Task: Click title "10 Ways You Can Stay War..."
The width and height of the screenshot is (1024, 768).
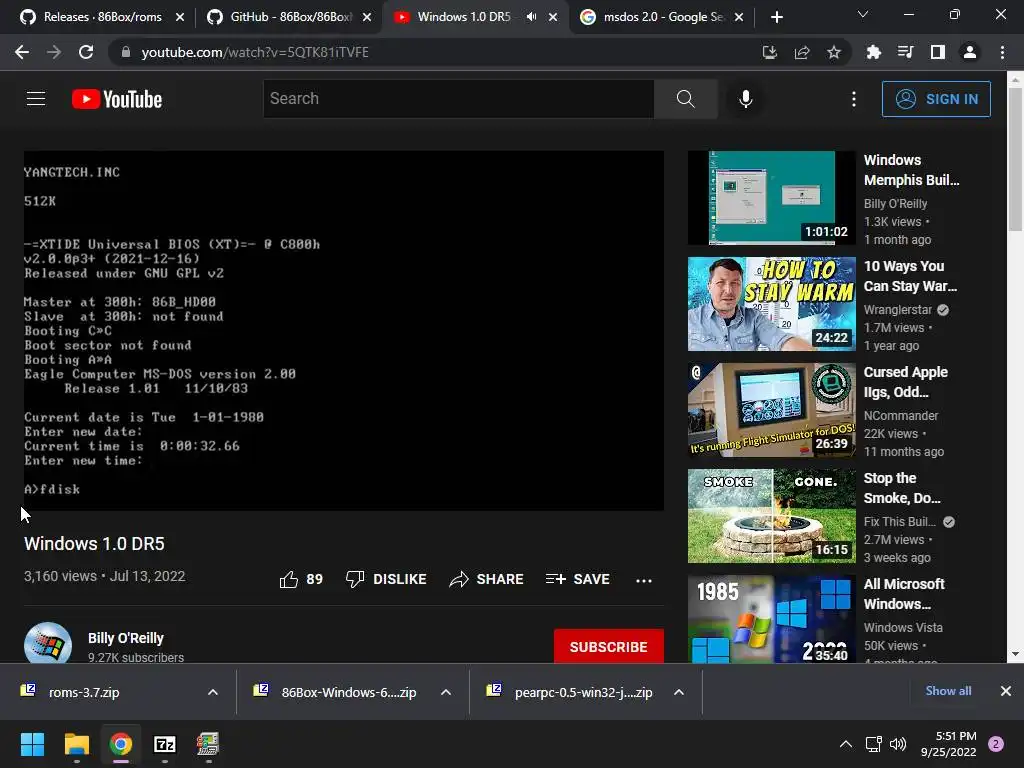Action: [x=910, y=276]
